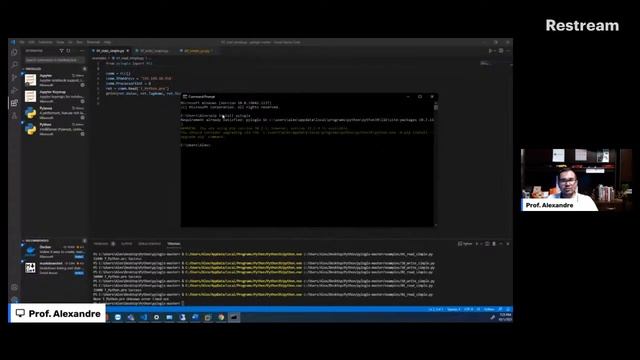This screenshot has width=640, height=360.
Task: Open the View menu
Action: point(60,42)
